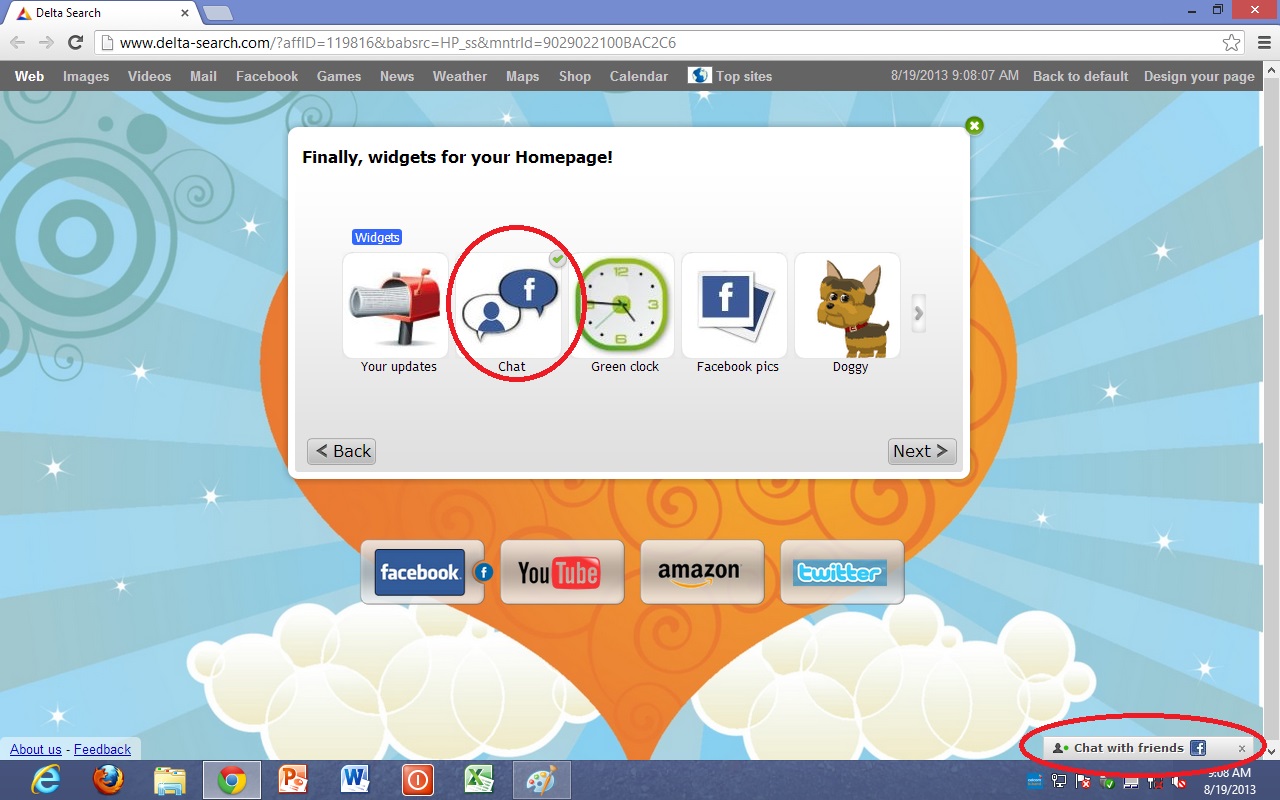Click Back to default link
The width and height of the screenshot is (1280, 800).
[x=1080, y=76]
